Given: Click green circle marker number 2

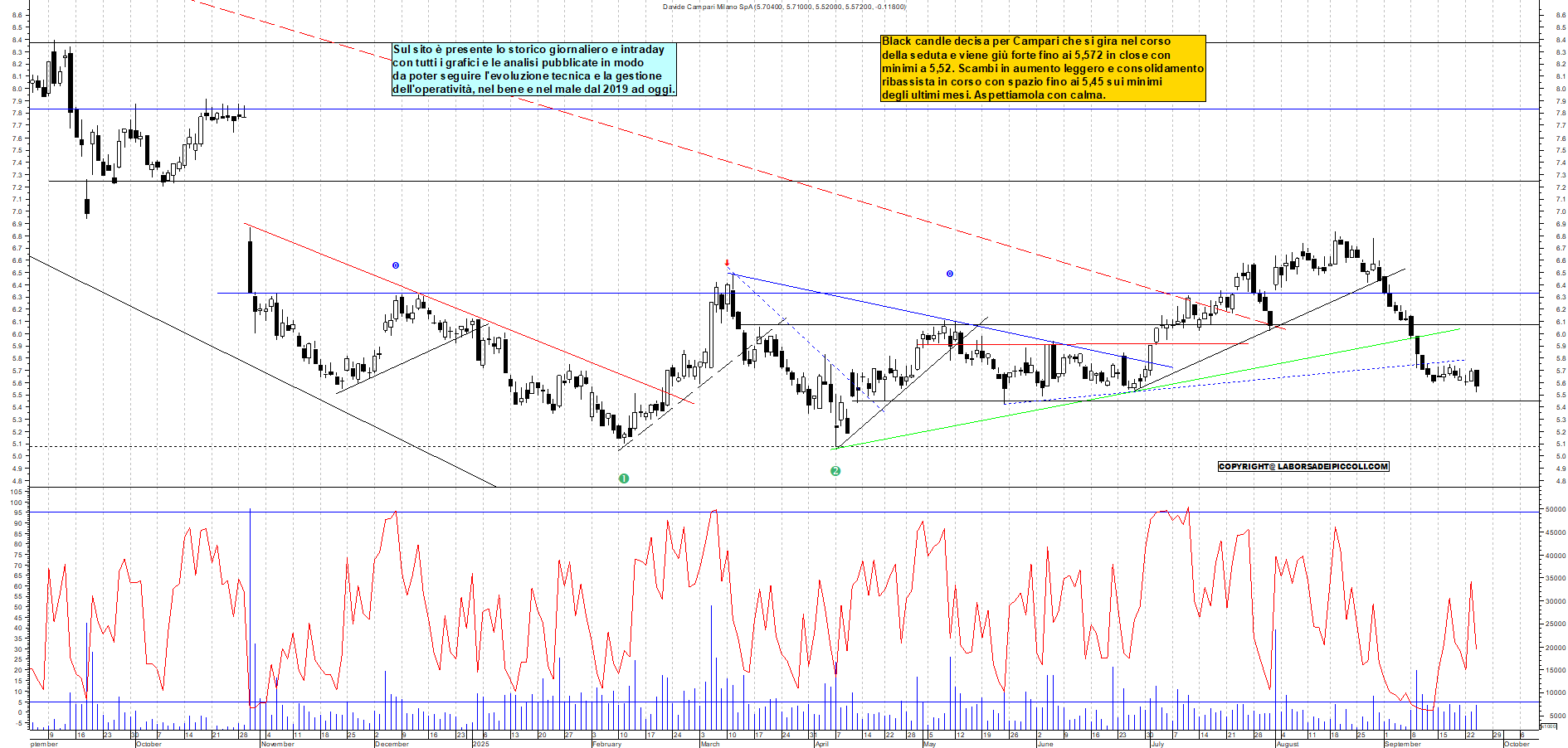Looking at the screenshot, I should click(x=835, y=471).
